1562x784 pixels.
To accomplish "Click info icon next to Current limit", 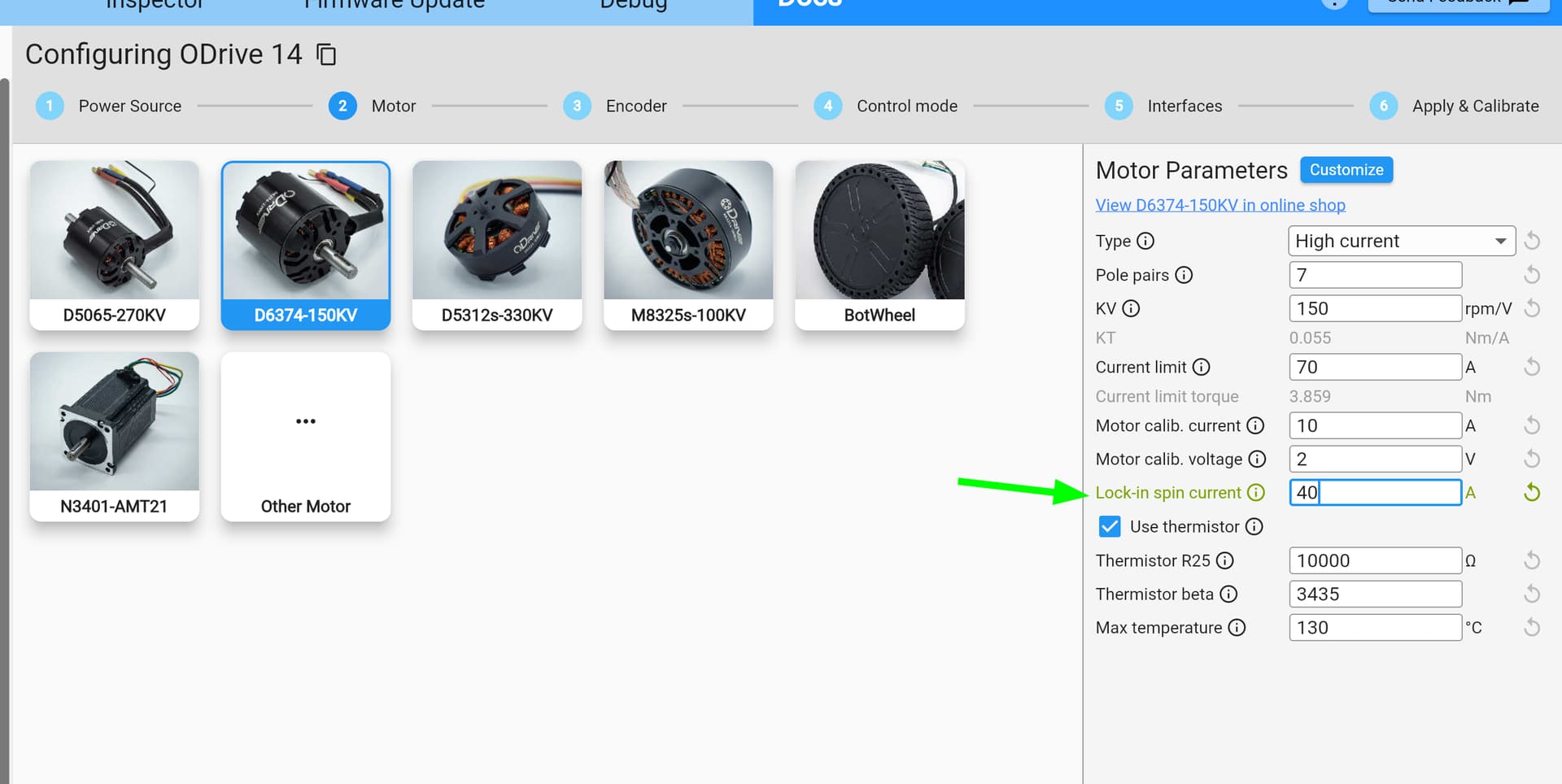I will 1201,367.
